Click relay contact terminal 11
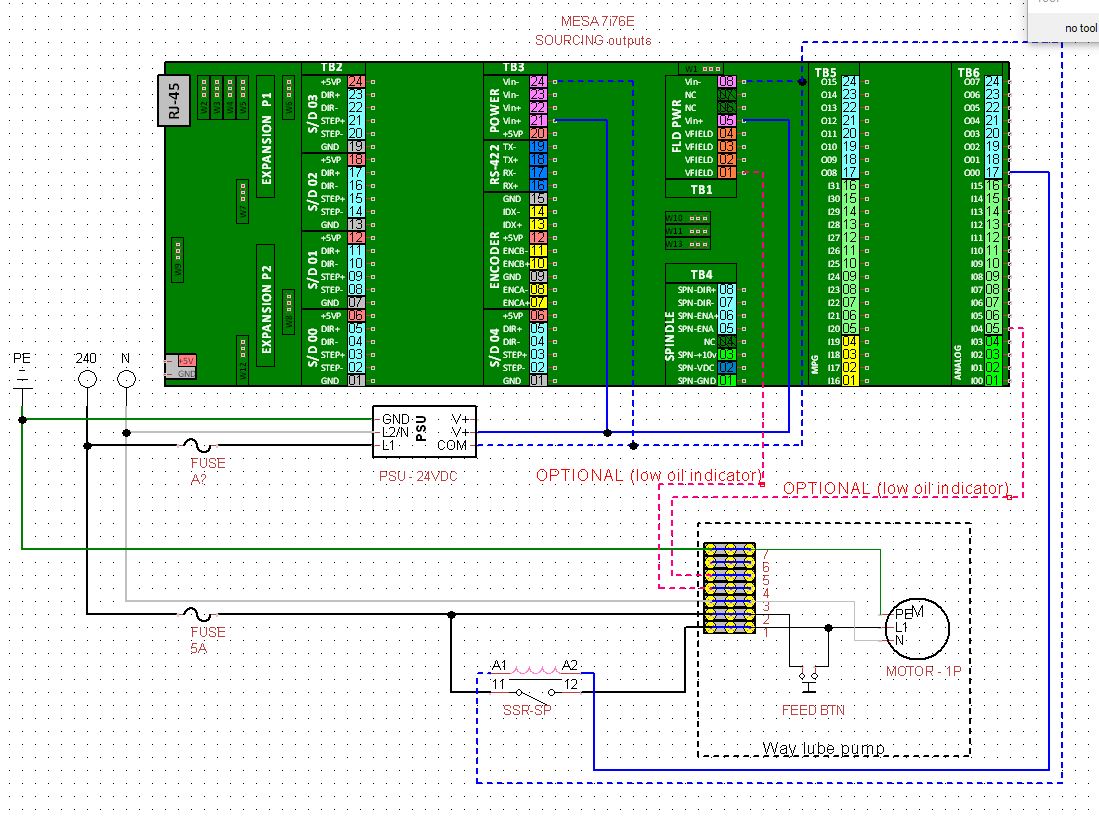Image resolution: width=1099 pixels, height=820 pixels. (498, 685)
